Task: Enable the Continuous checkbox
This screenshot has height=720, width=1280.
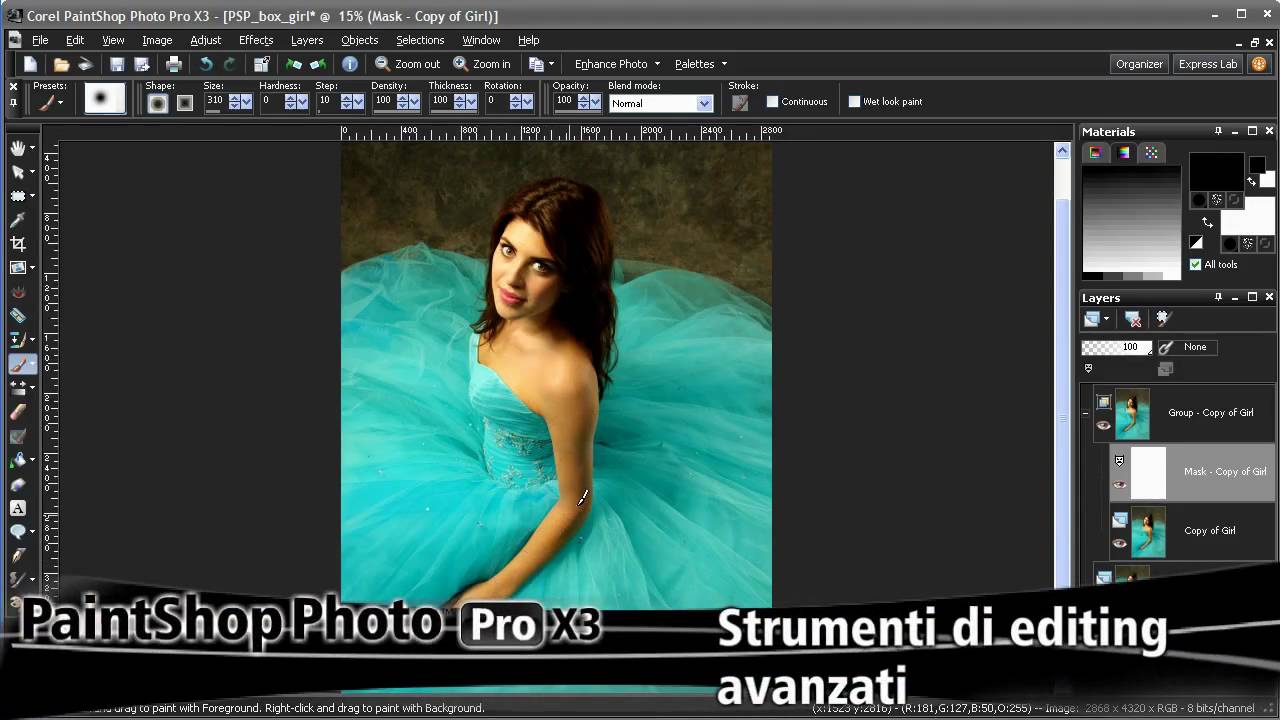Action: coord(772,102)
